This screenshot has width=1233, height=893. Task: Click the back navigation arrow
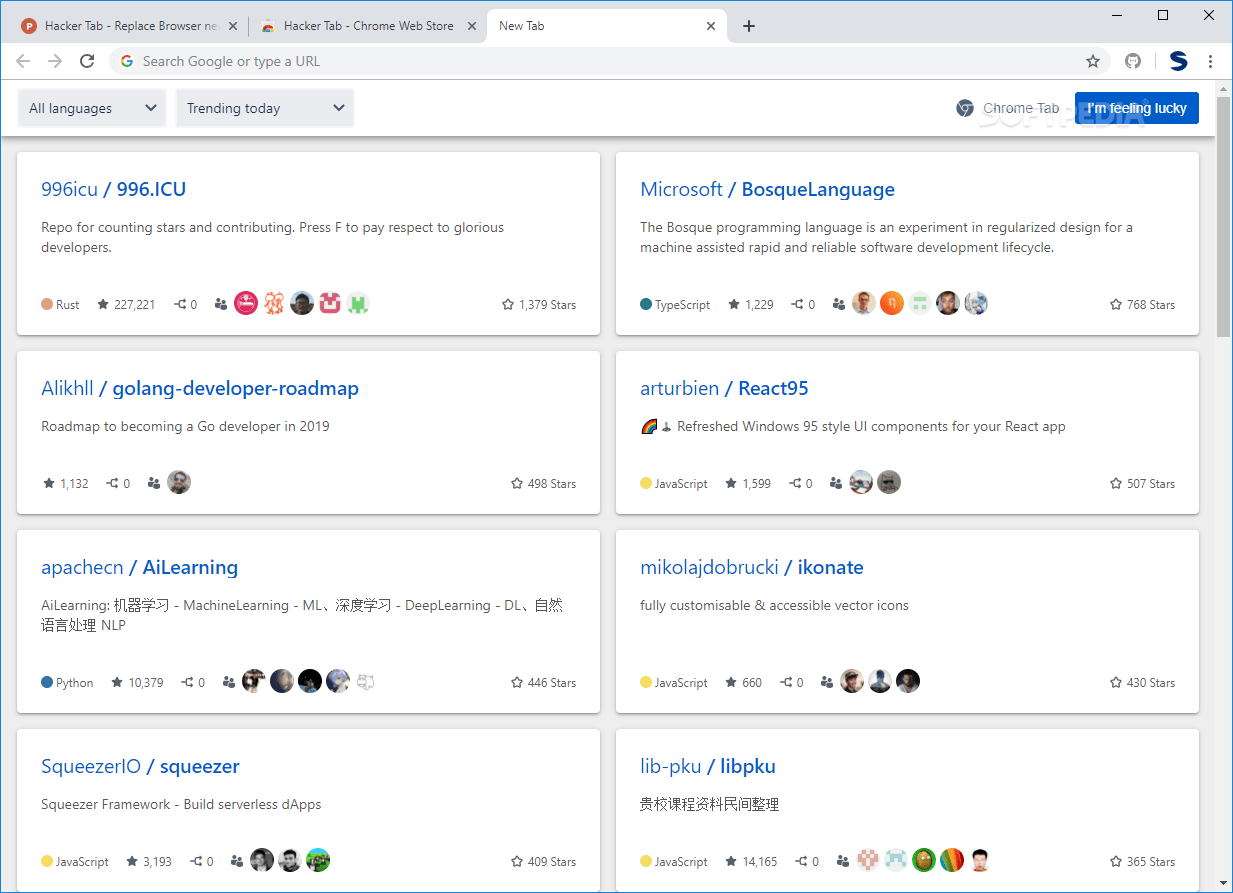pyautogui.click(x=23, y=61)
